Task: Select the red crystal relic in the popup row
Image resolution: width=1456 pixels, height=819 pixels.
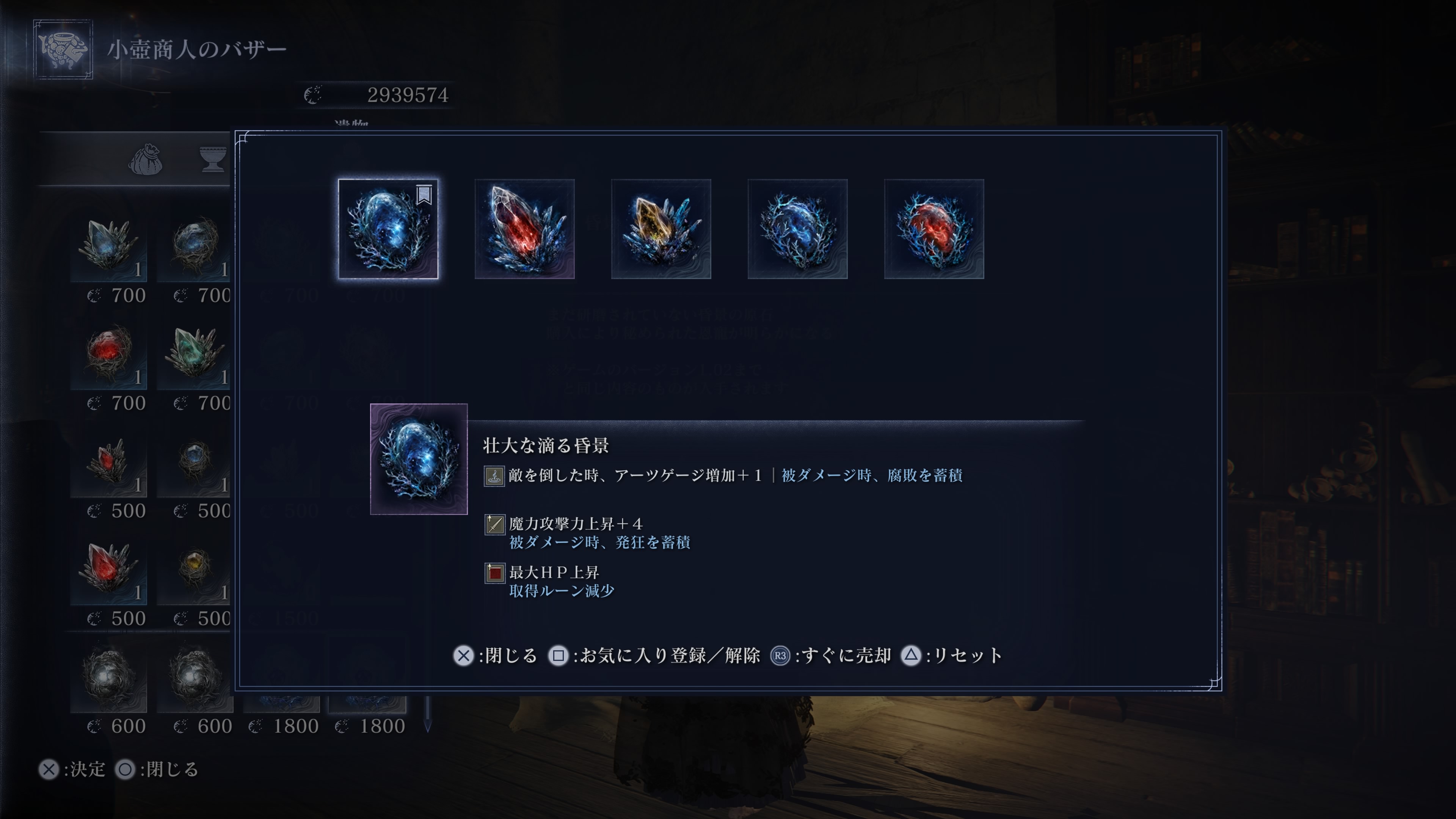Action: [524, 229]
